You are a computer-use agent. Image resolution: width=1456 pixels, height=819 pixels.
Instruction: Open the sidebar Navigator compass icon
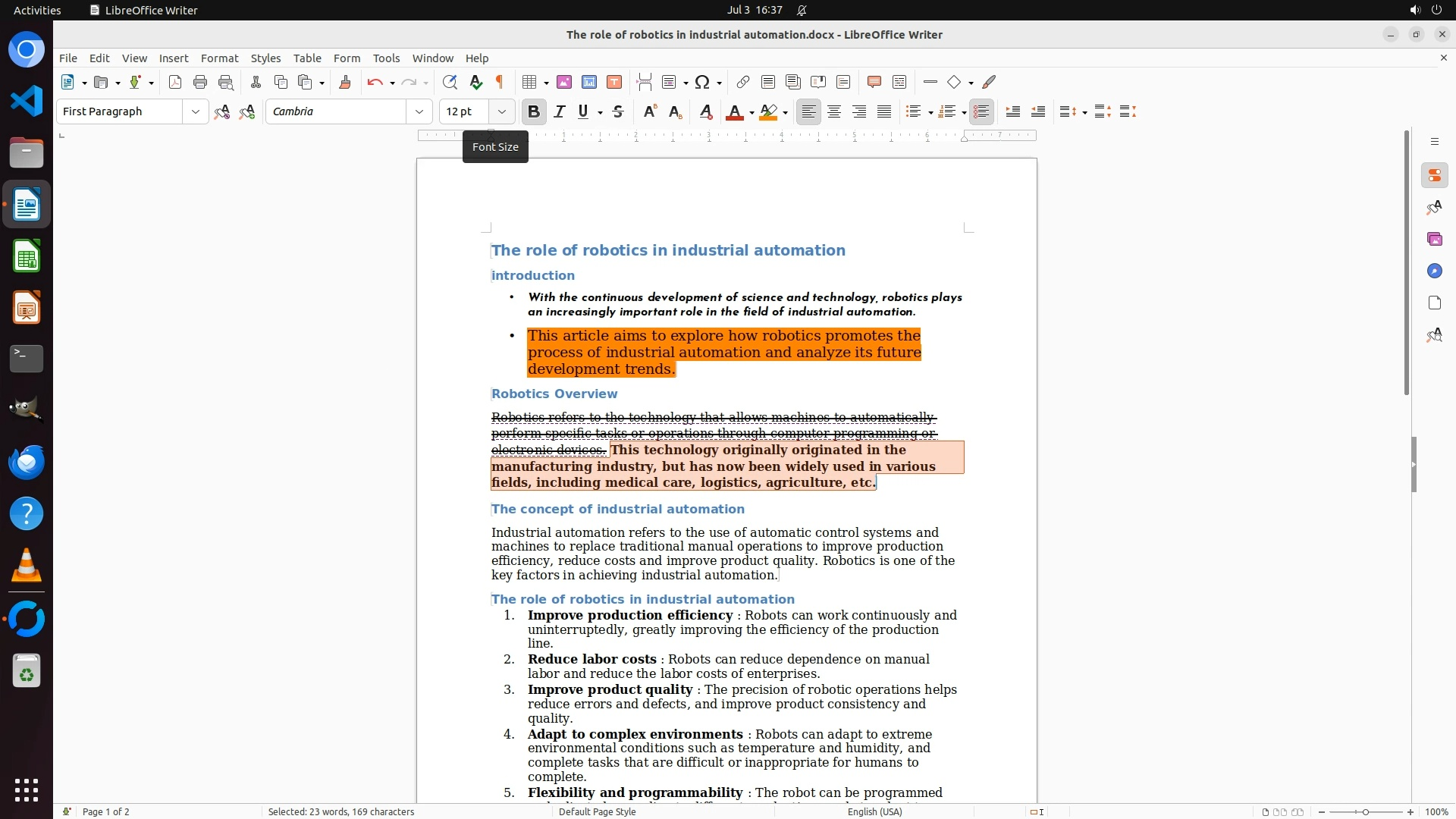click(1434, 271)
